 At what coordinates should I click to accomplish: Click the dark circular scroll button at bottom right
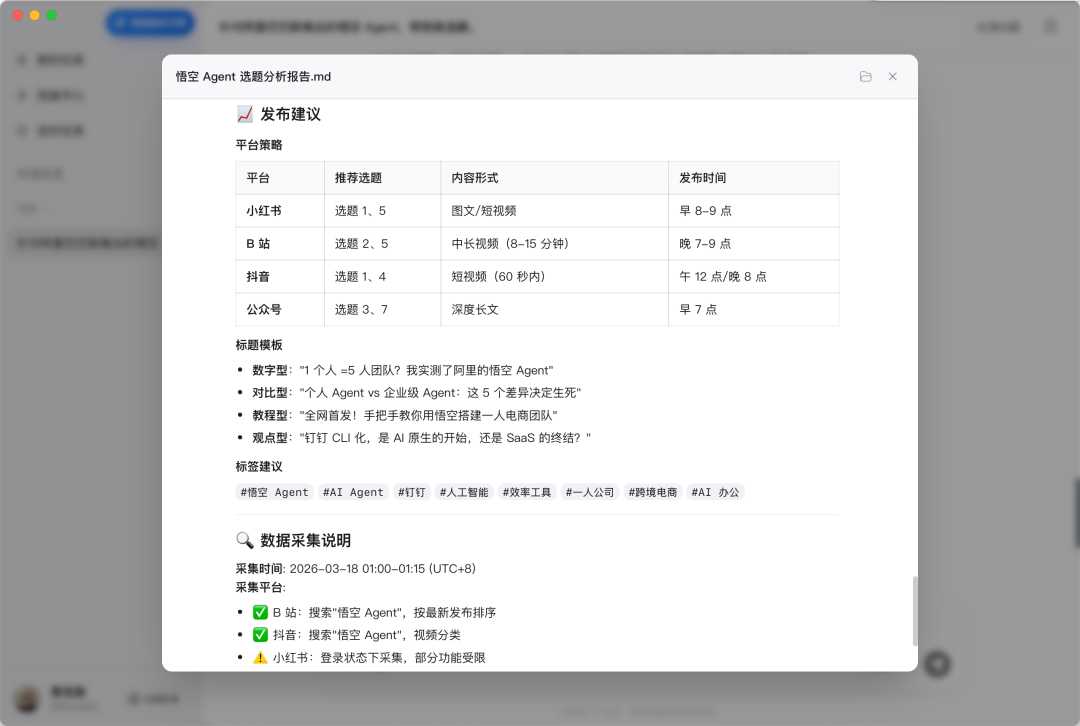pyautogui.click(x=938, y=663)
